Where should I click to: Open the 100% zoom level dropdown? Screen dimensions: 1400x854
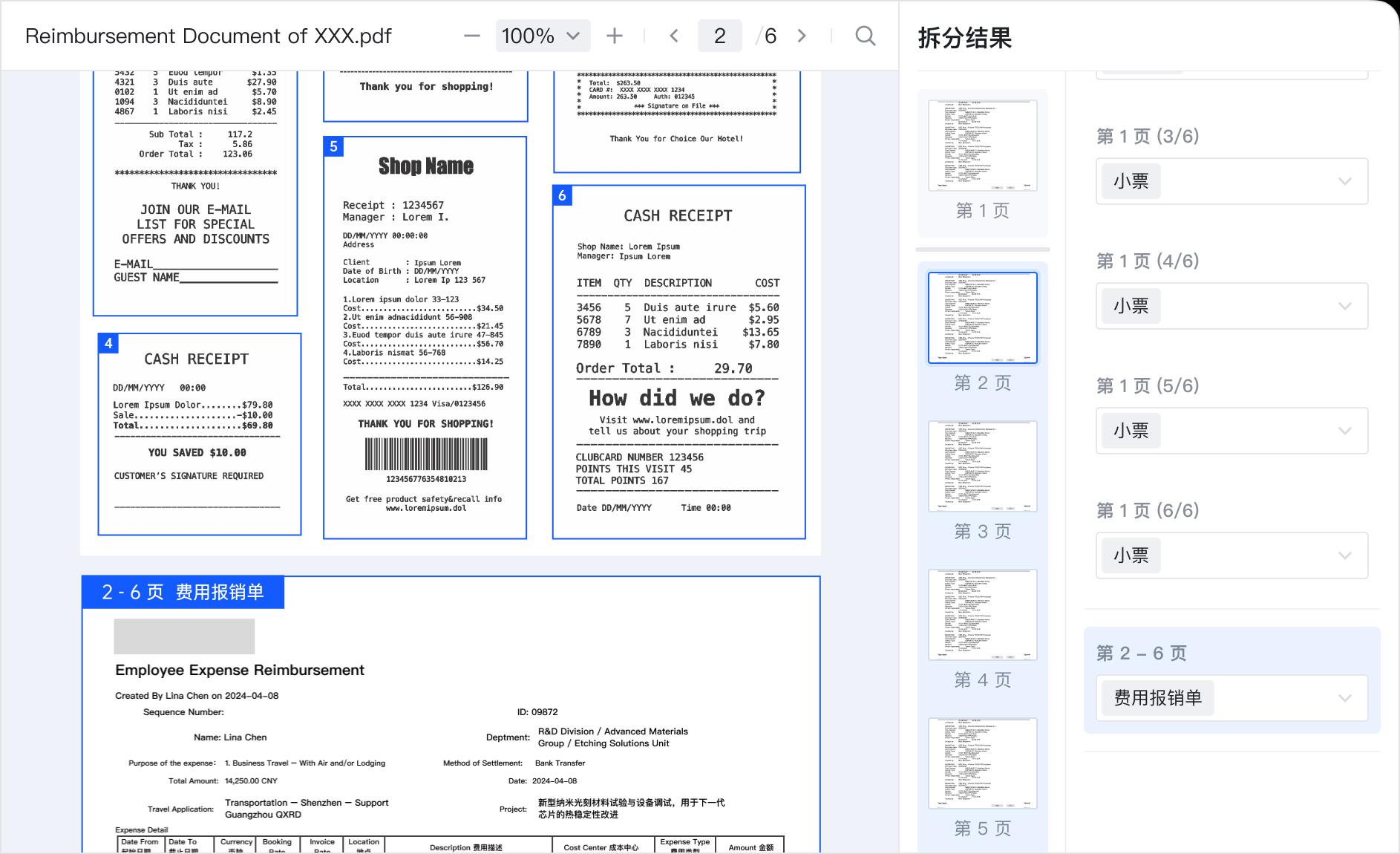pyautogui.click(x=542, y=36)
